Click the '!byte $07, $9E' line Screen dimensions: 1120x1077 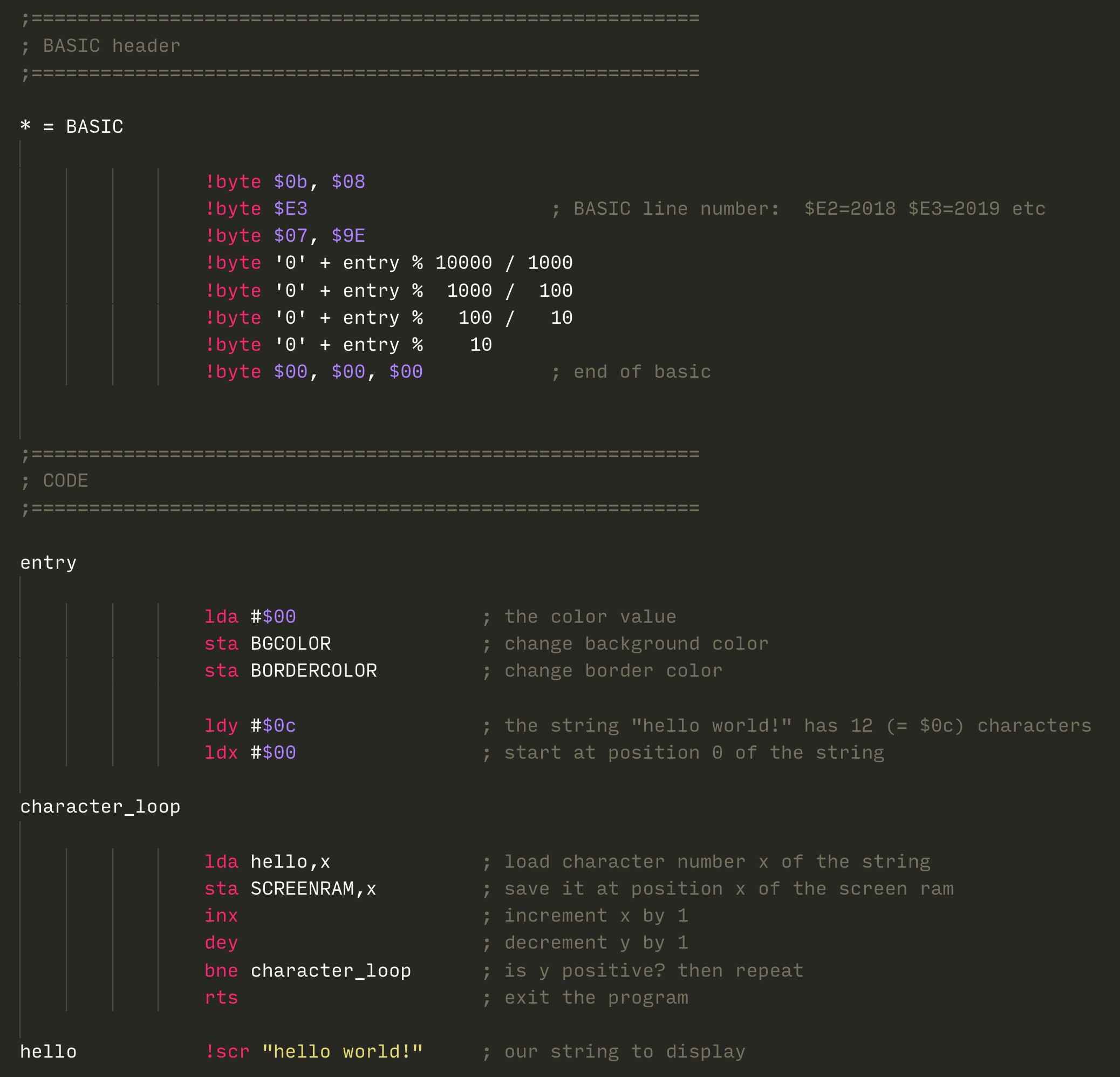point(285,235)
